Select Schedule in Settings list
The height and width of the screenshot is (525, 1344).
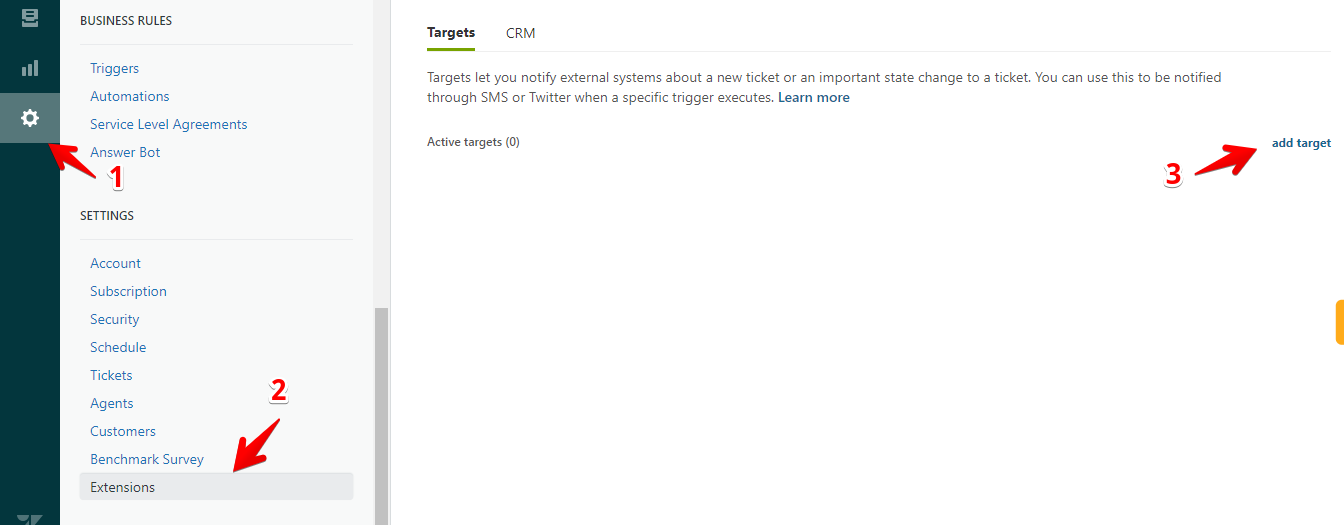pos(118,347)
